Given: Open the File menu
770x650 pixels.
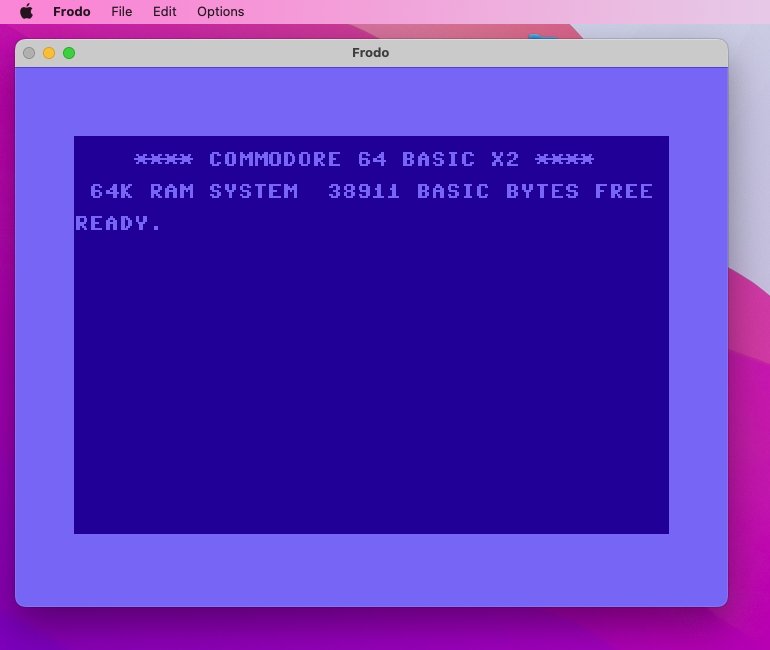Looking at the screenshot, I should pyautogui.click(x=121, y=11).
